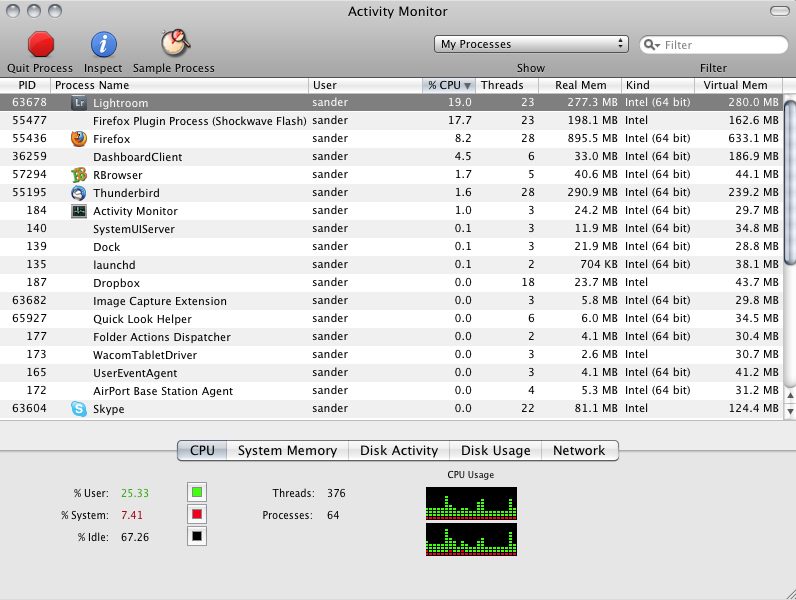Select the Image Capture Extension row
This screenshot has height=600, width=796.
pyautogui.click(x=391, y=301)
